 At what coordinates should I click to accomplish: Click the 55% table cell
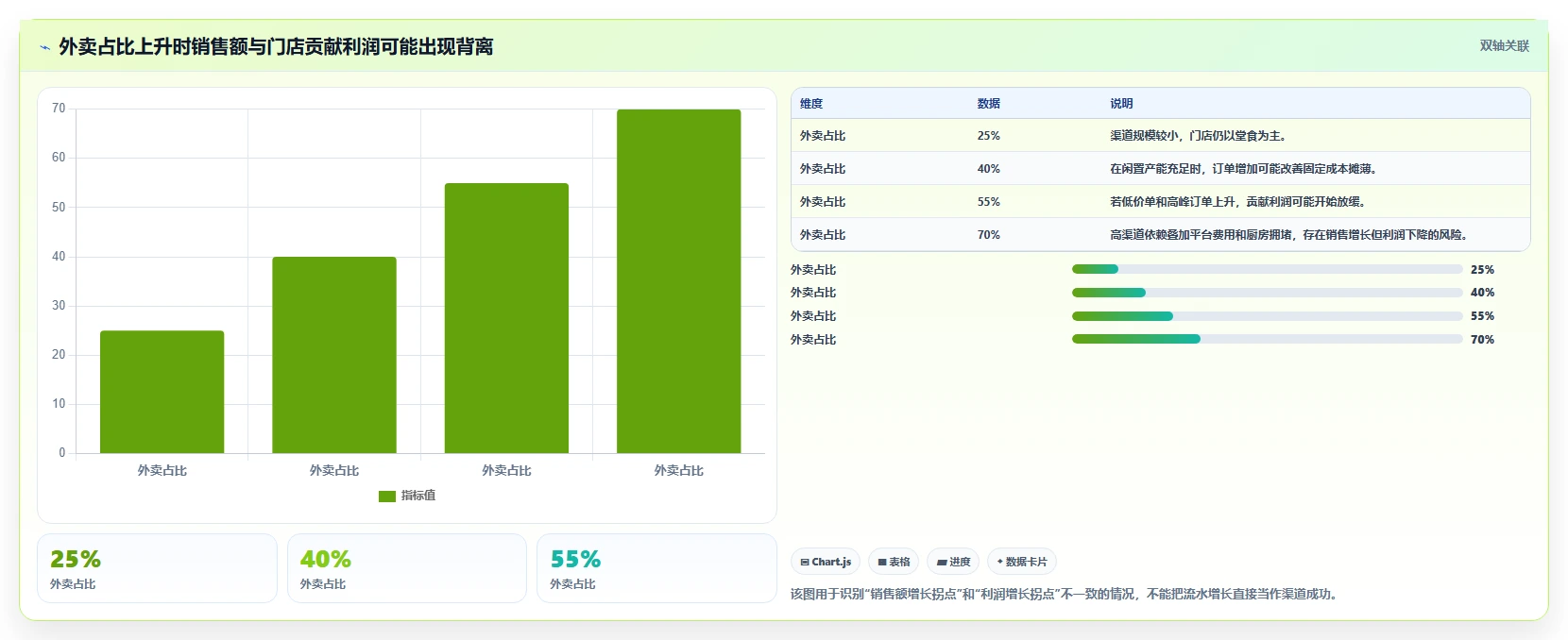coord(989,202)
